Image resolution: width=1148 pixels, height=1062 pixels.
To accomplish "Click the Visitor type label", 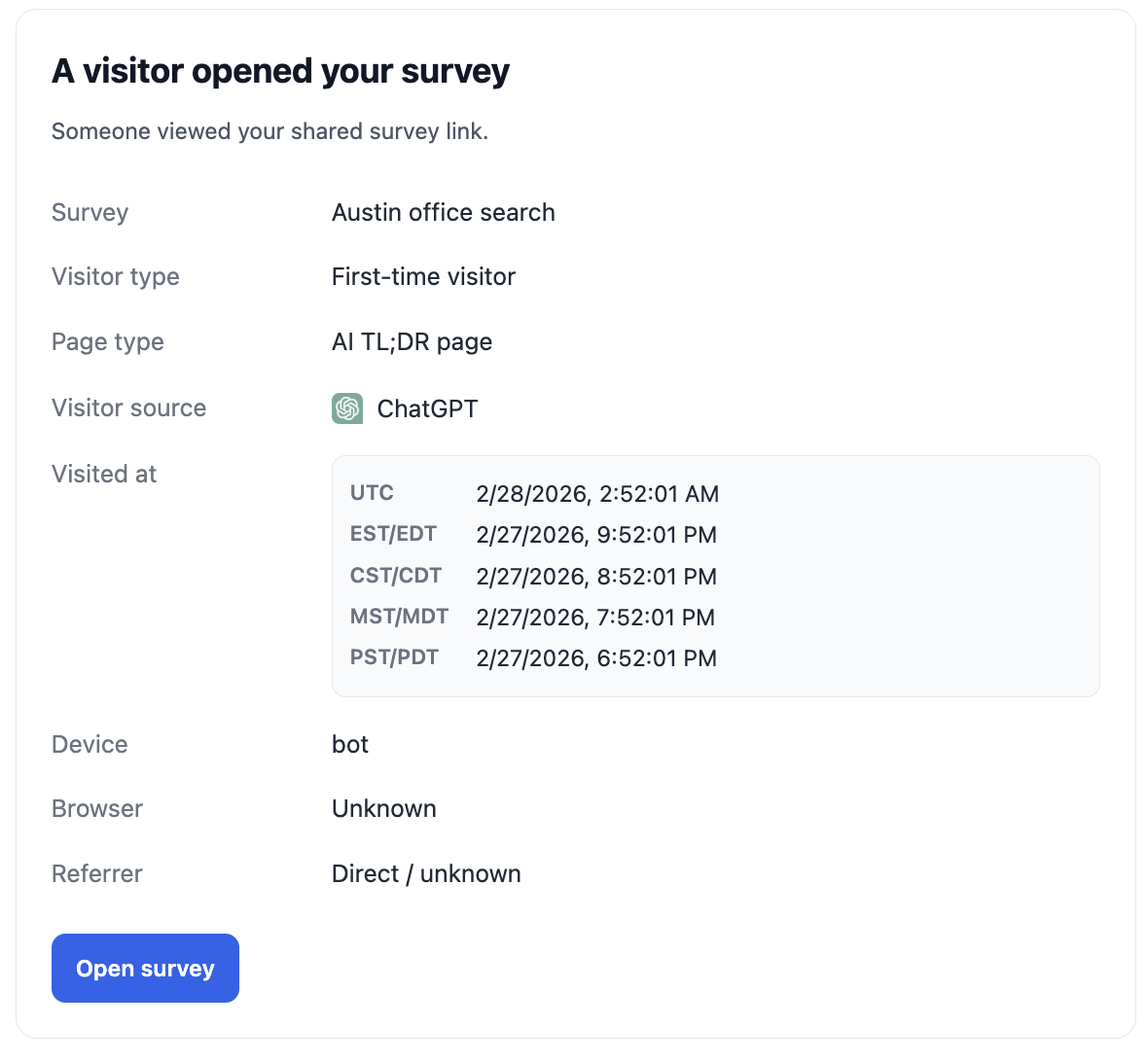I will (x=115, y=276).
